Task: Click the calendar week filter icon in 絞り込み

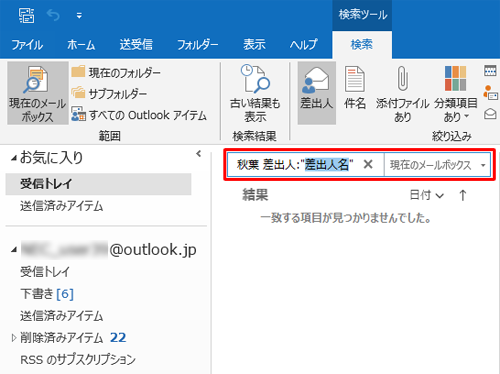Action: pos(490,71)
